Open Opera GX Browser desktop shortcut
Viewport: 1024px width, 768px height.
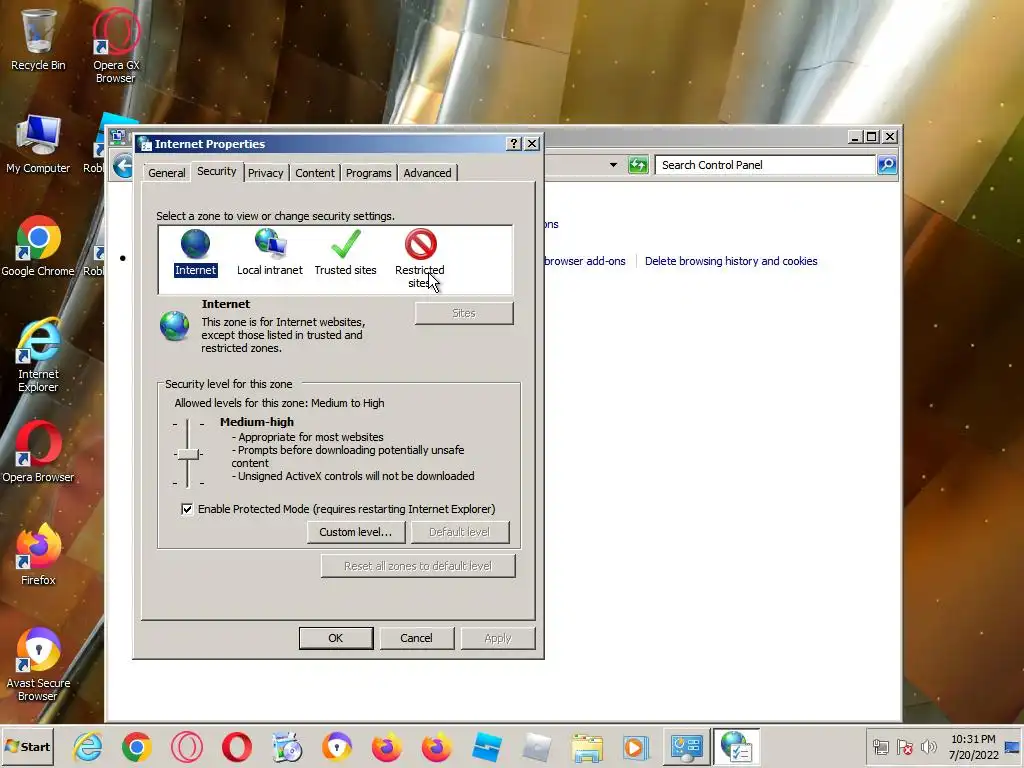click(116, 46)
